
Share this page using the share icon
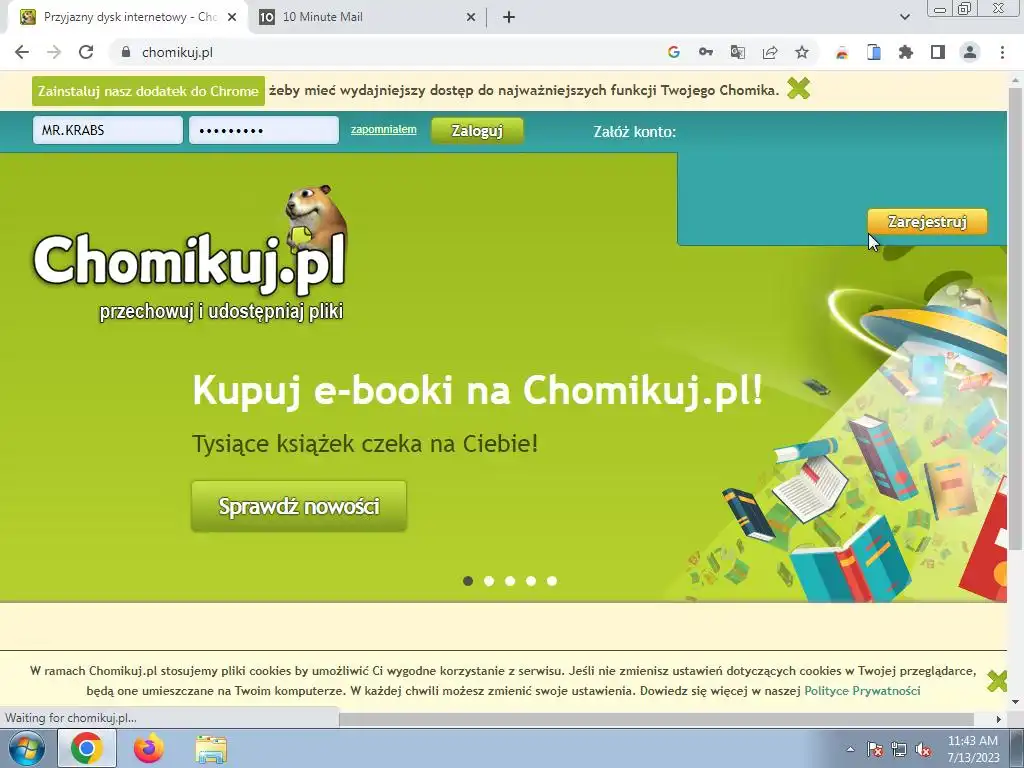(x=770, y=52)
